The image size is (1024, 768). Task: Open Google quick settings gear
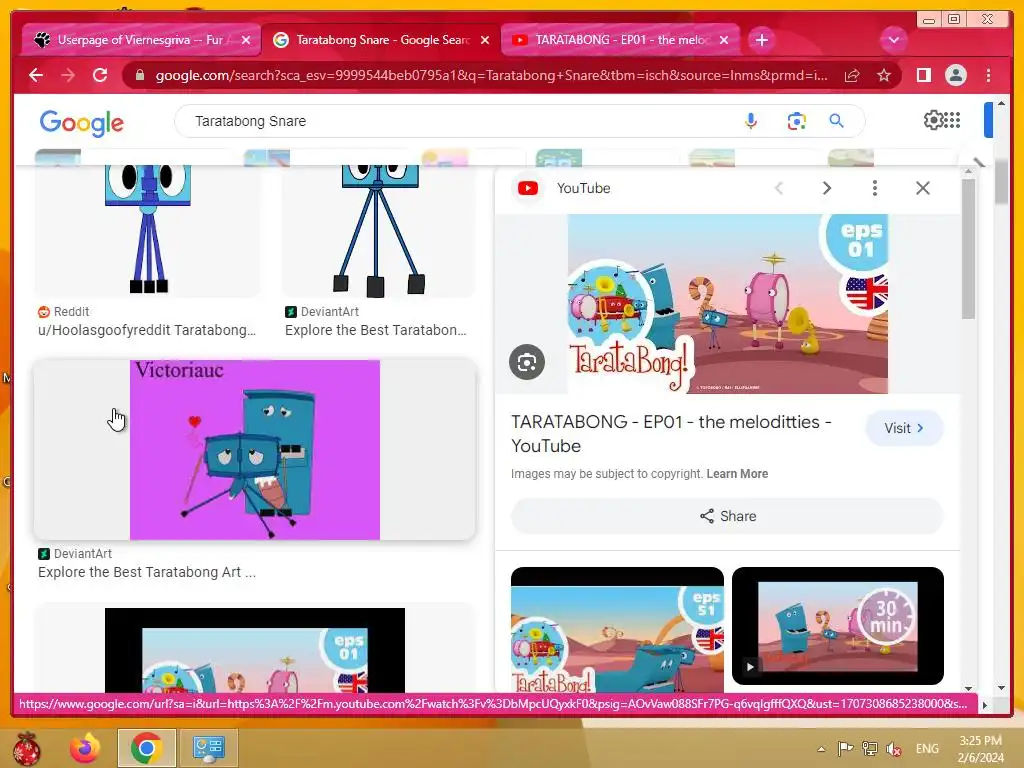(x=934, y=120)
